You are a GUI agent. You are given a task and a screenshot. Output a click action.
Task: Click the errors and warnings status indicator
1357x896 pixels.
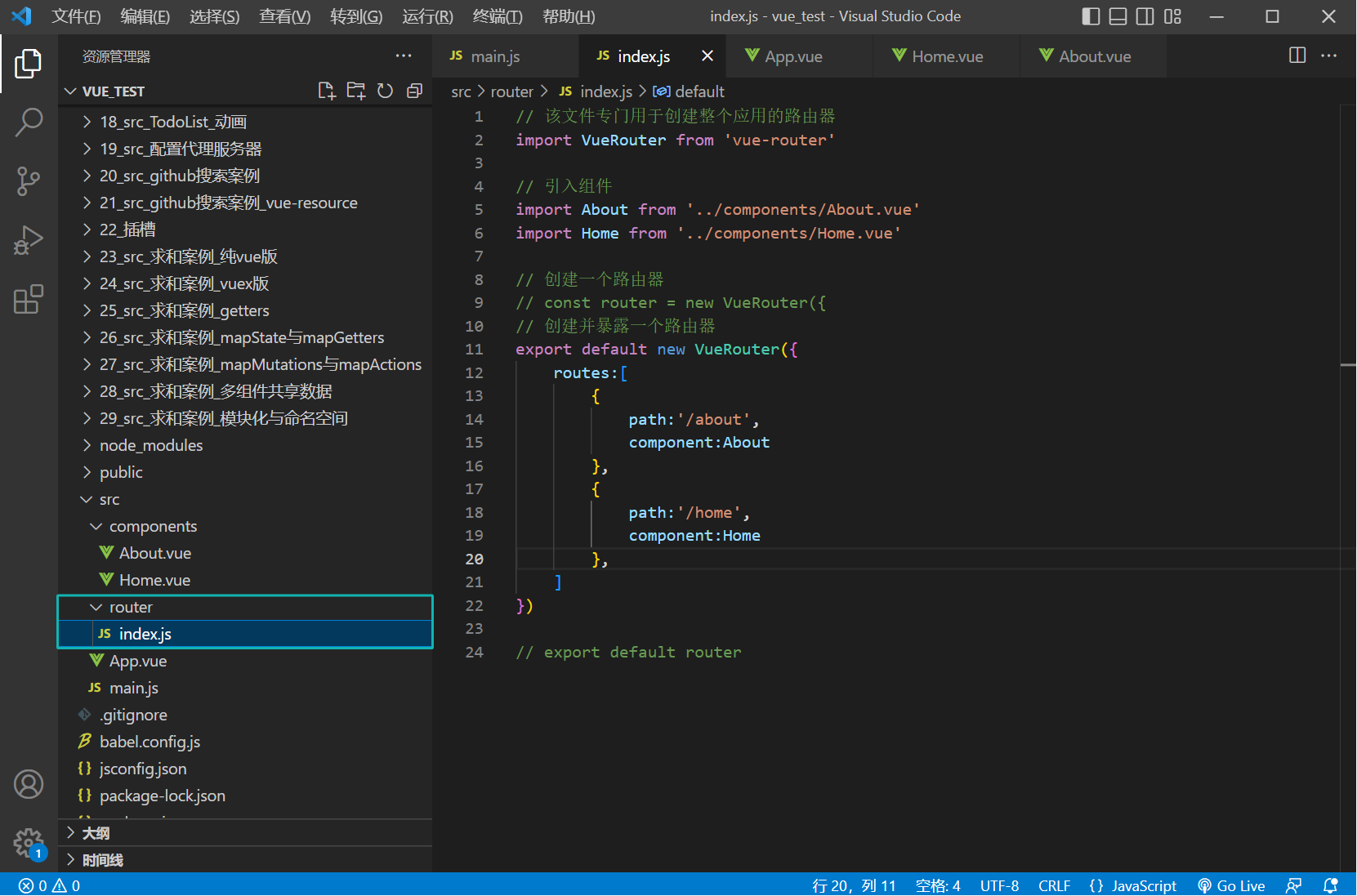50,885
